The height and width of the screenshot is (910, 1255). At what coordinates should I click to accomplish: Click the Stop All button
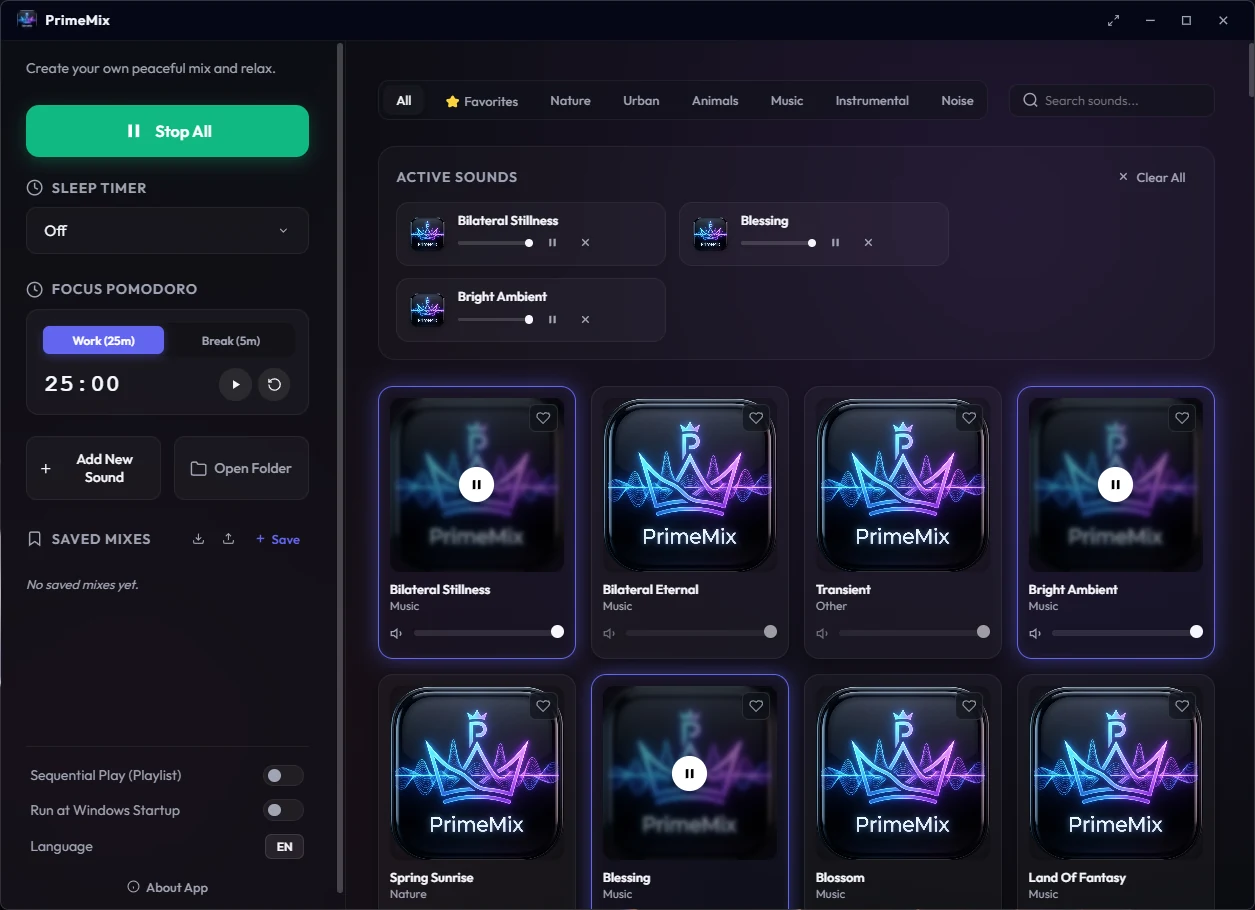[x=167, y=131]
